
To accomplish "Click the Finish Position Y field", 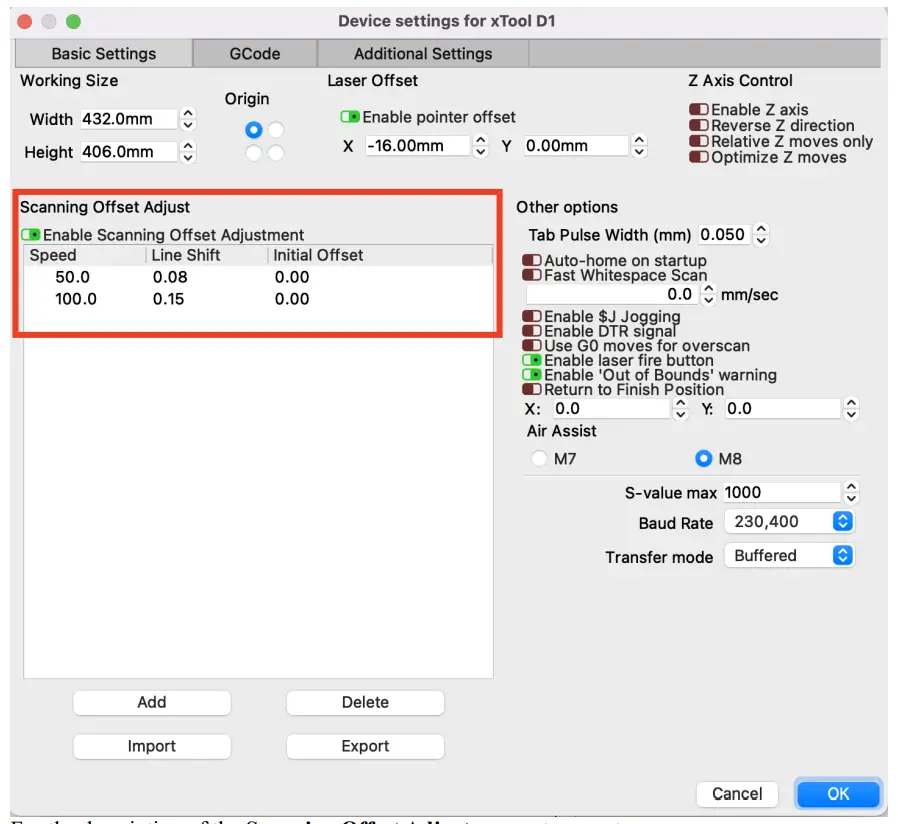I will [782, 409].
